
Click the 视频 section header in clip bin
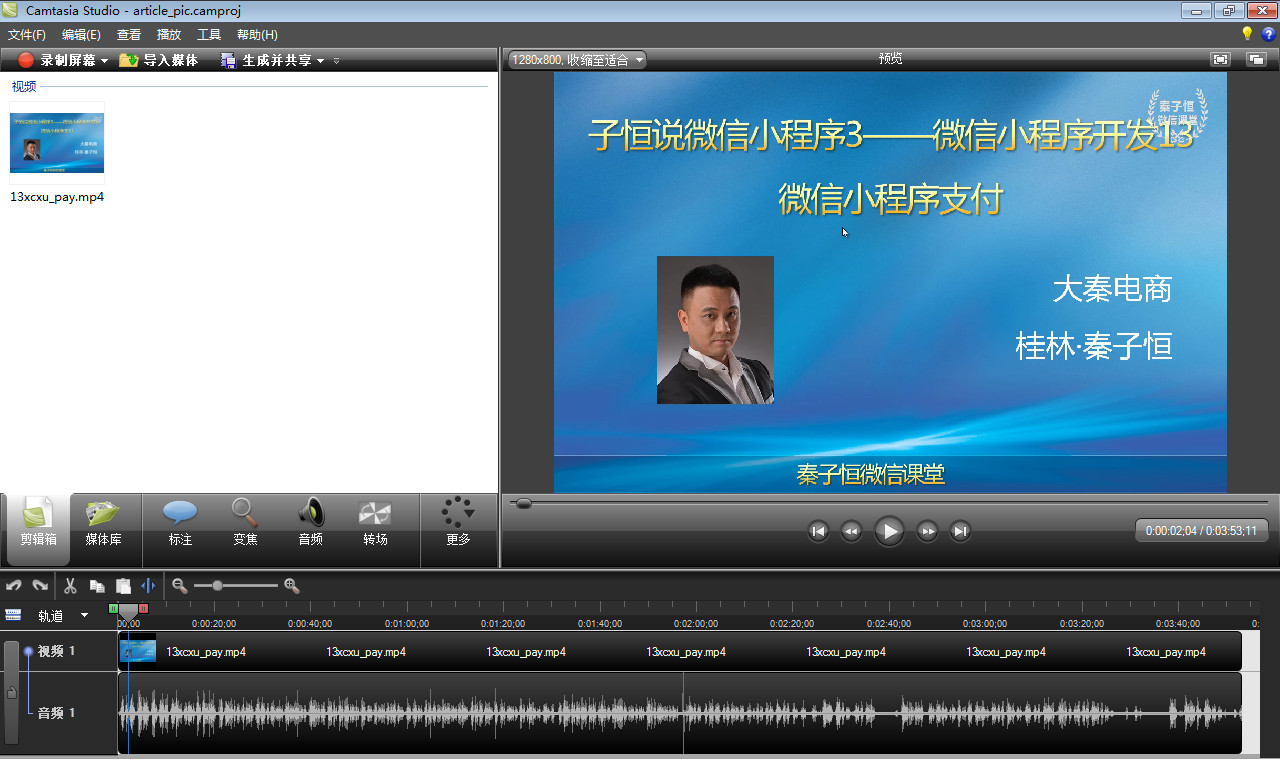tap(24, 86)
